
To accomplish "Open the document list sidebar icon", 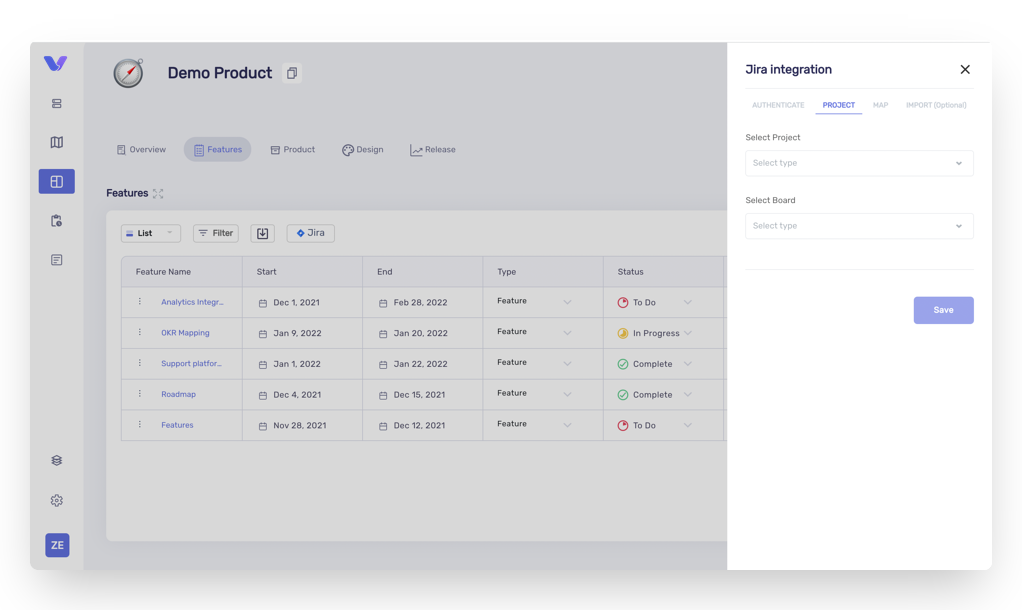I will click(x=57, y=260).
